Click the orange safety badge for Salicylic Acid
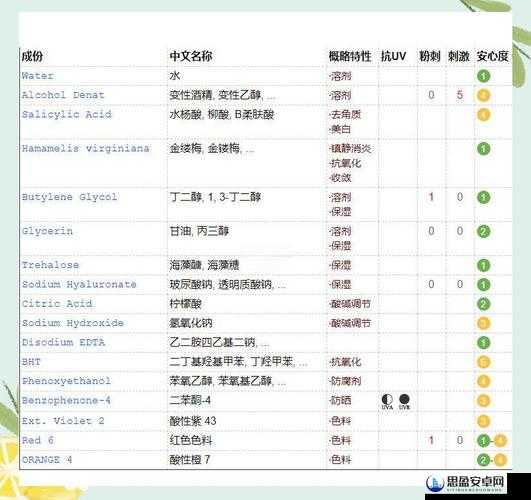The height and width of the screenshot is (500, 531). [484, 114]
